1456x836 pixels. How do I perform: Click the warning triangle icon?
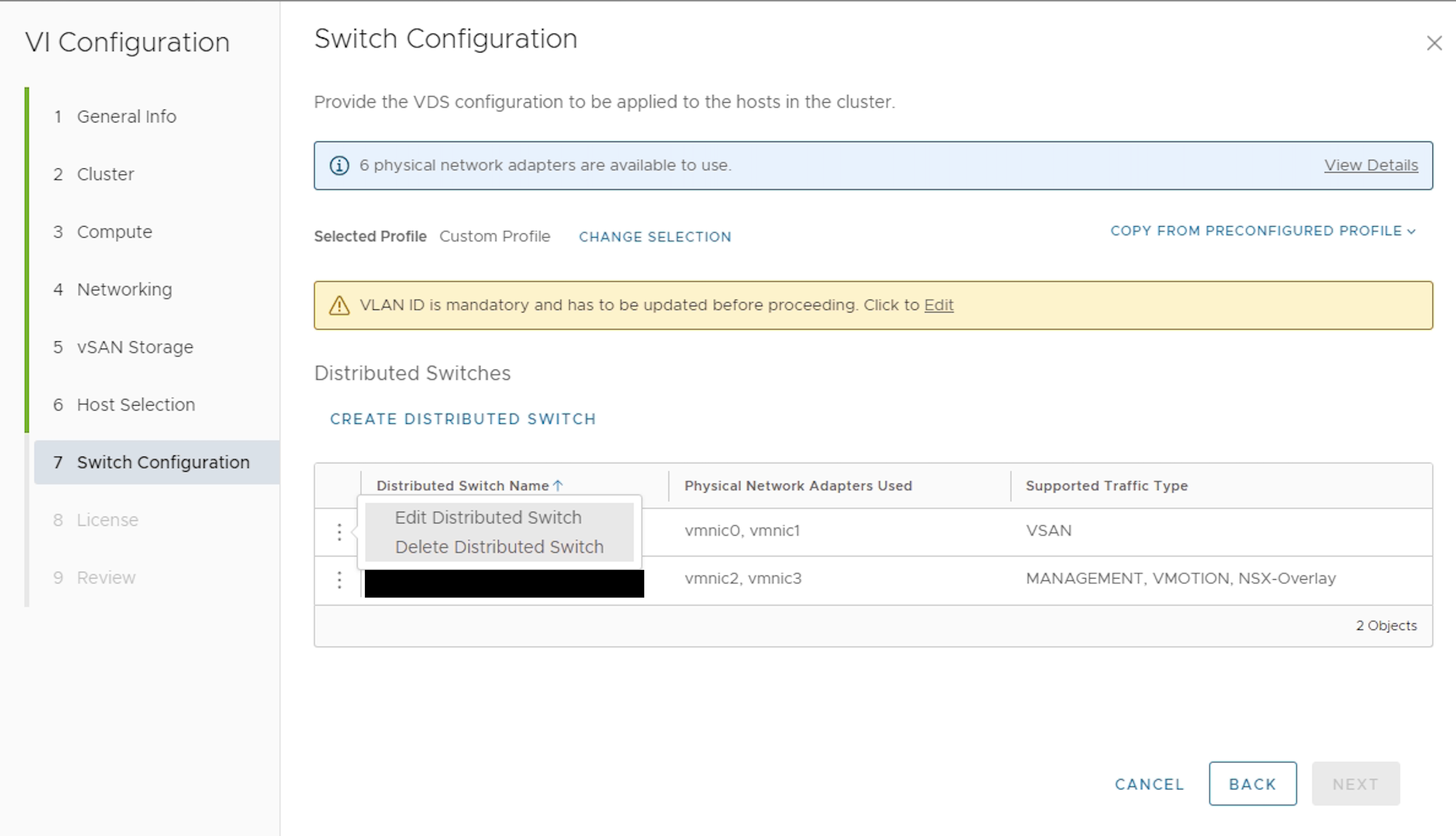pos(339,305)
